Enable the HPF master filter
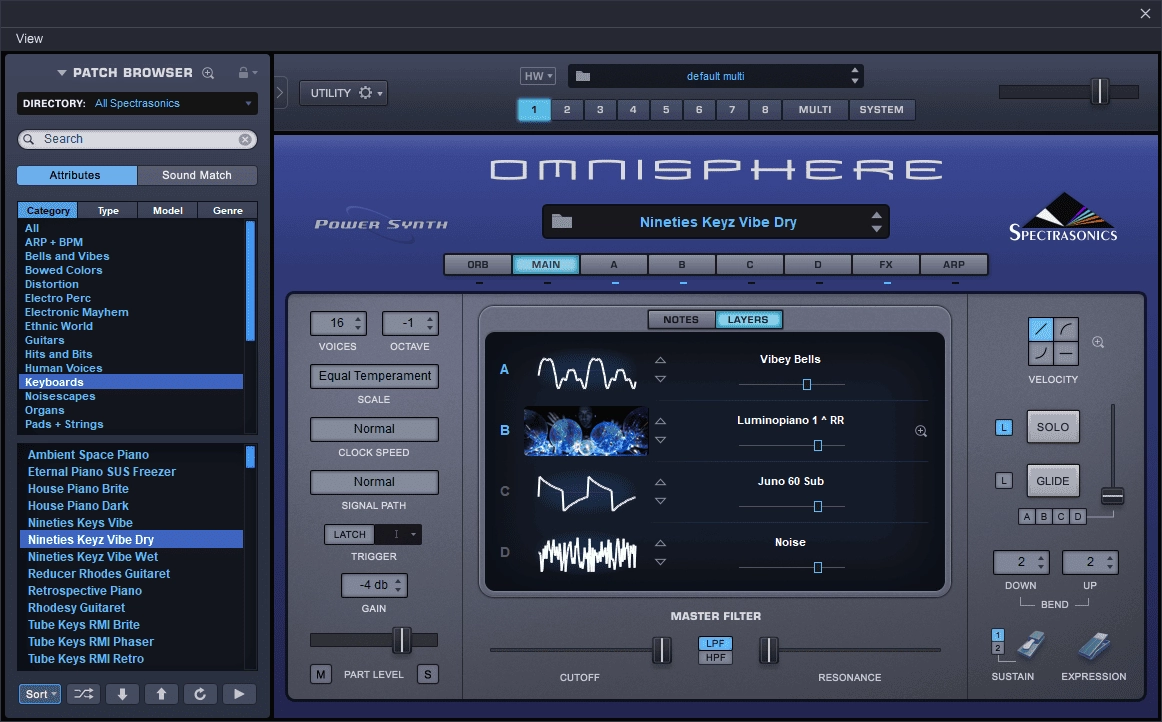The height and width of the screenshot is (722, 1162). [x=715, y=658]
